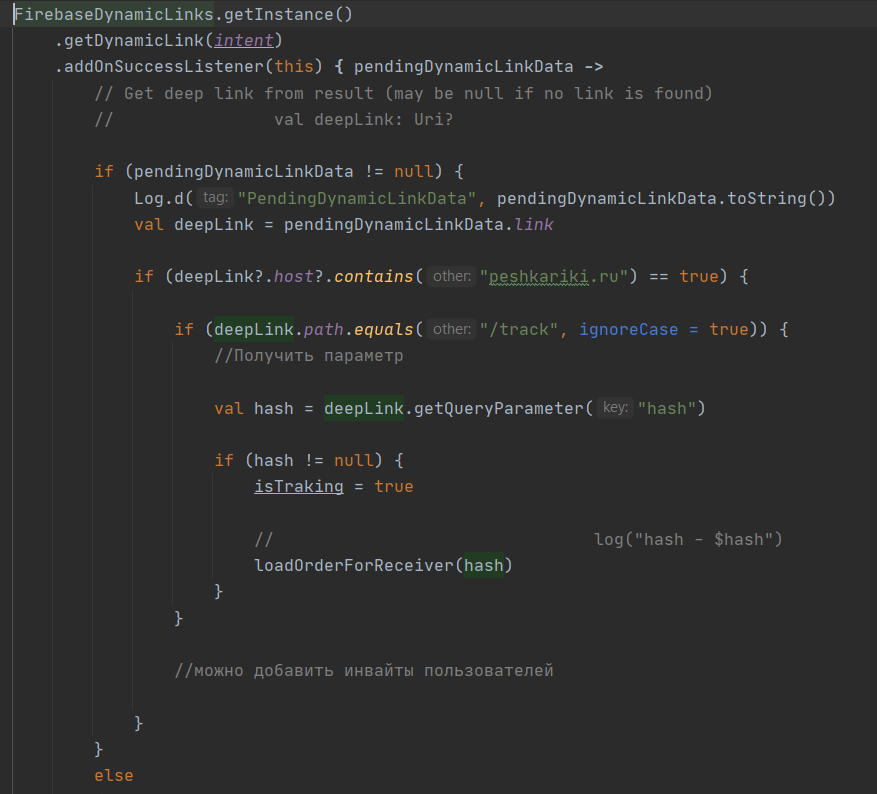Screen dimensions: 877x794
Task: Click highlighted deepLink before .path
Action: pyautogui.click(x=254, y=329)
